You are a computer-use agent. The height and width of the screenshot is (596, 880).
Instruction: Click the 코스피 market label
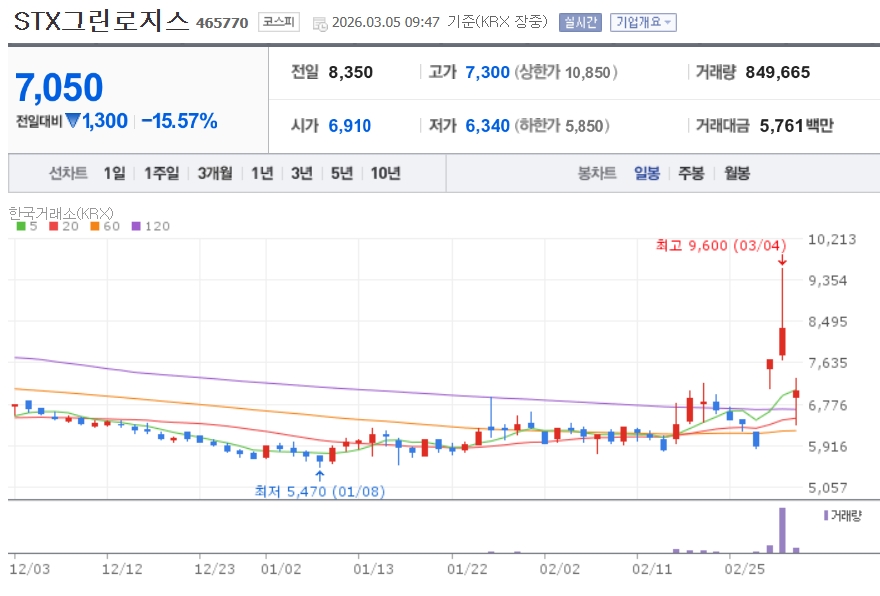277,22
